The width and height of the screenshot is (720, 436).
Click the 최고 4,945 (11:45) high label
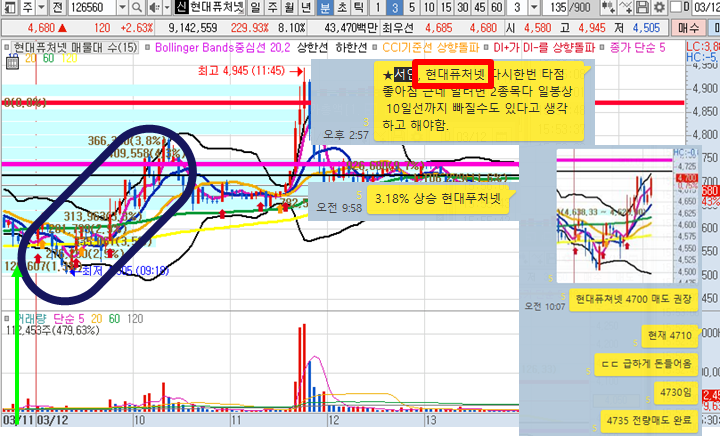click(x=241, y=71)
